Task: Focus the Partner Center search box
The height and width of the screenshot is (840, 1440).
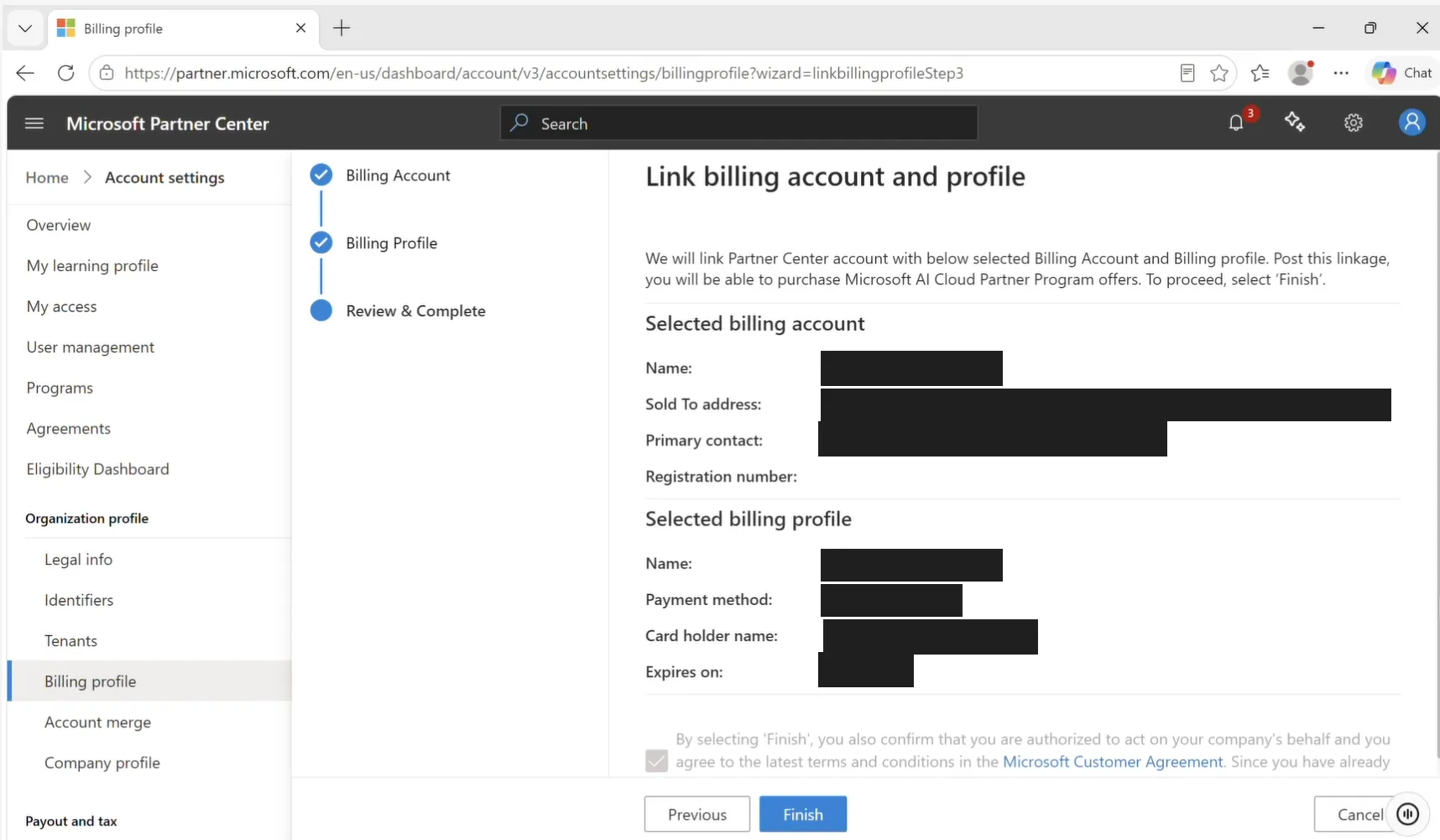Action: tap(739, 123)
